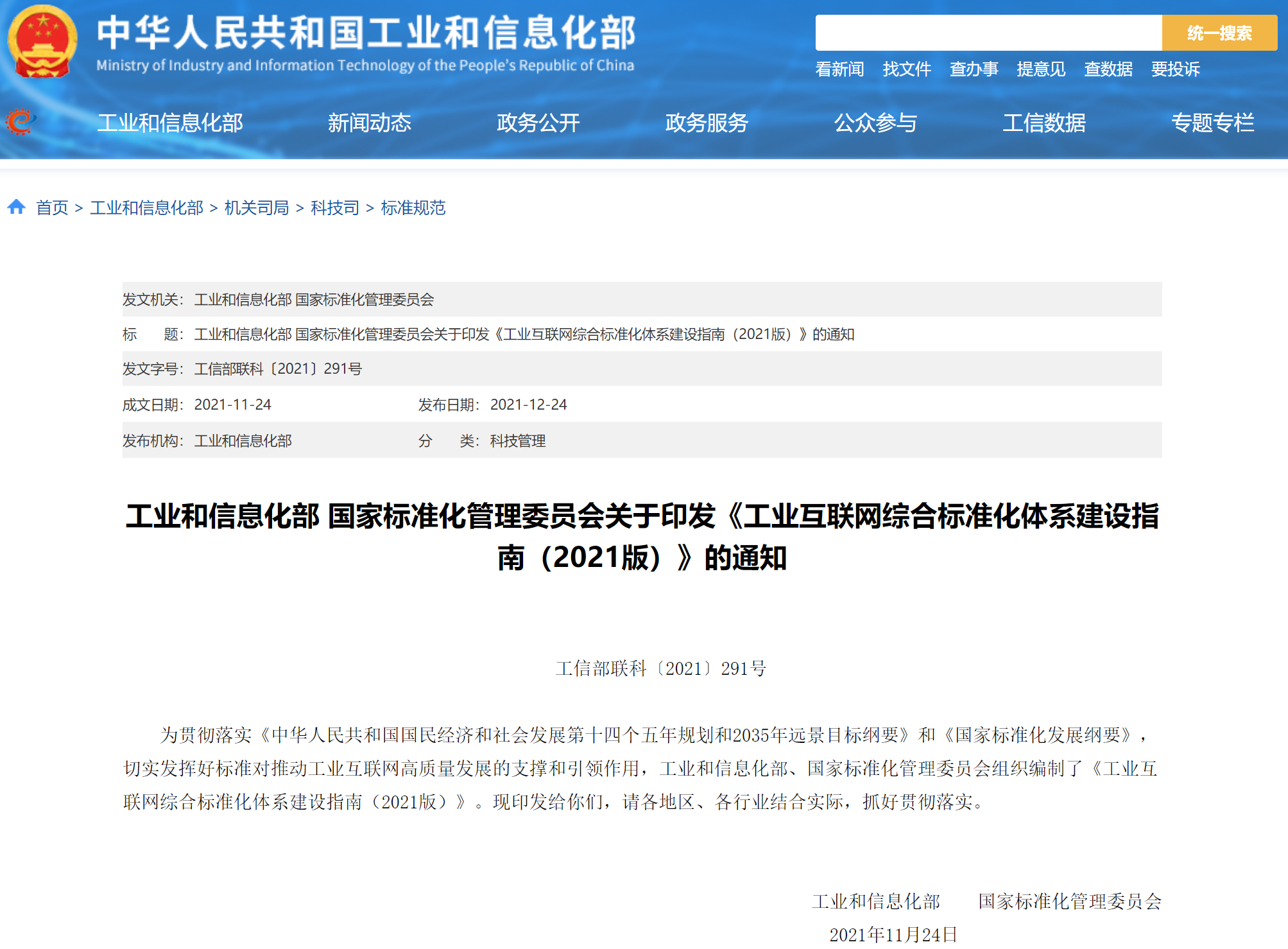Click the English ministry name subtitle
Screen dimensions: 1288x949
pyautogui.click(x=365, y=65)
